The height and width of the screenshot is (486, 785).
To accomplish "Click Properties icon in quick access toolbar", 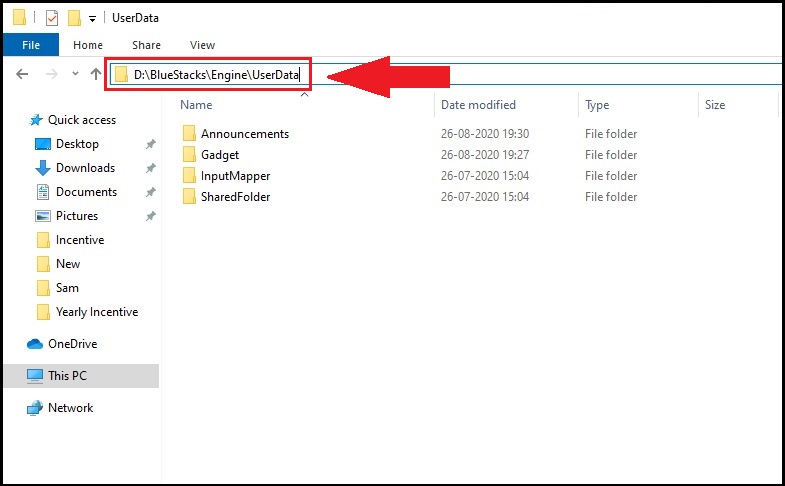I will [x=52, y=19].
